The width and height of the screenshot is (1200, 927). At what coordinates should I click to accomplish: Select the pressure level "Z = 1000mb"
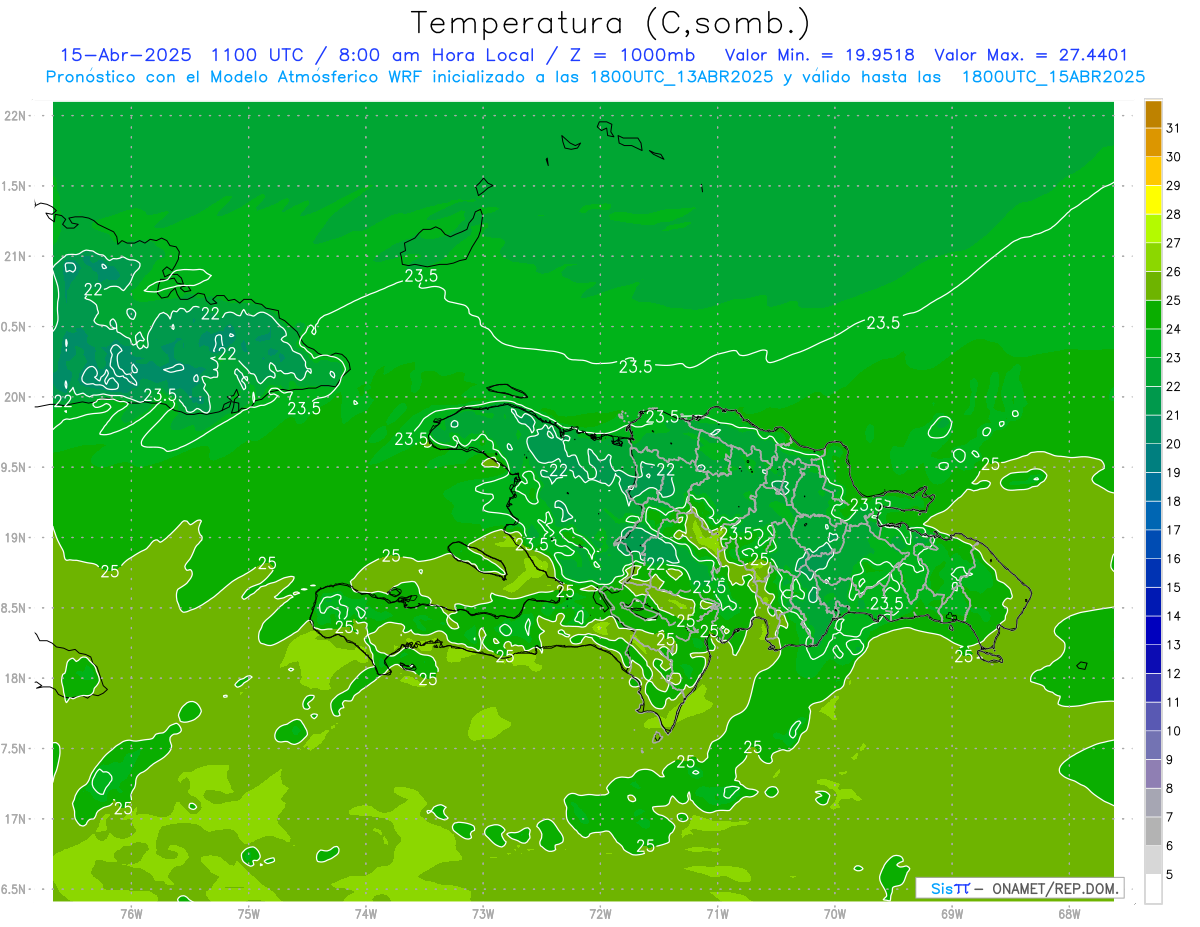(634, 55)
